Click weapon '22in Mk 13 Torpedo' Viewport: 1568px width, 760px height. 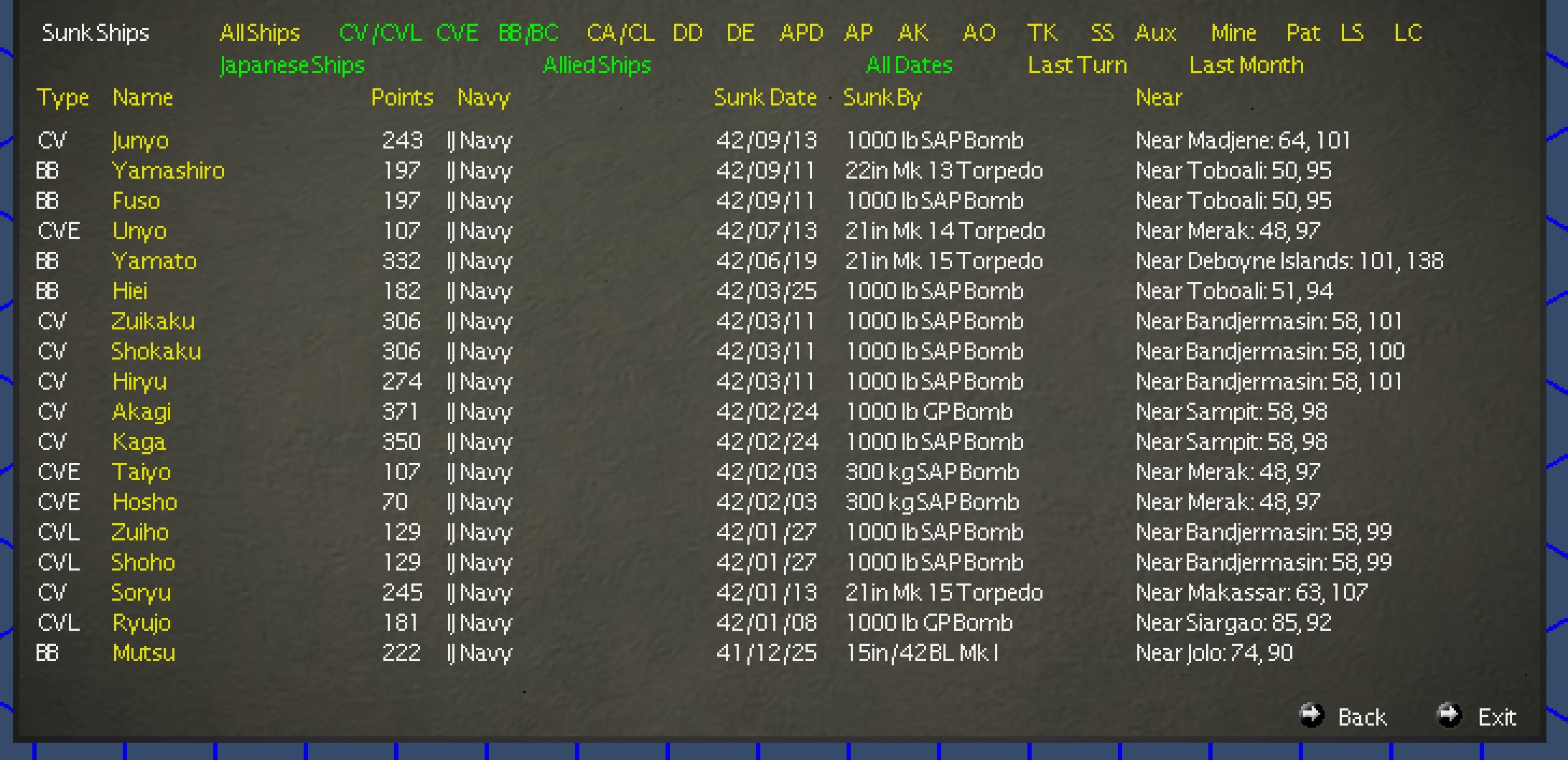point(944,170)
